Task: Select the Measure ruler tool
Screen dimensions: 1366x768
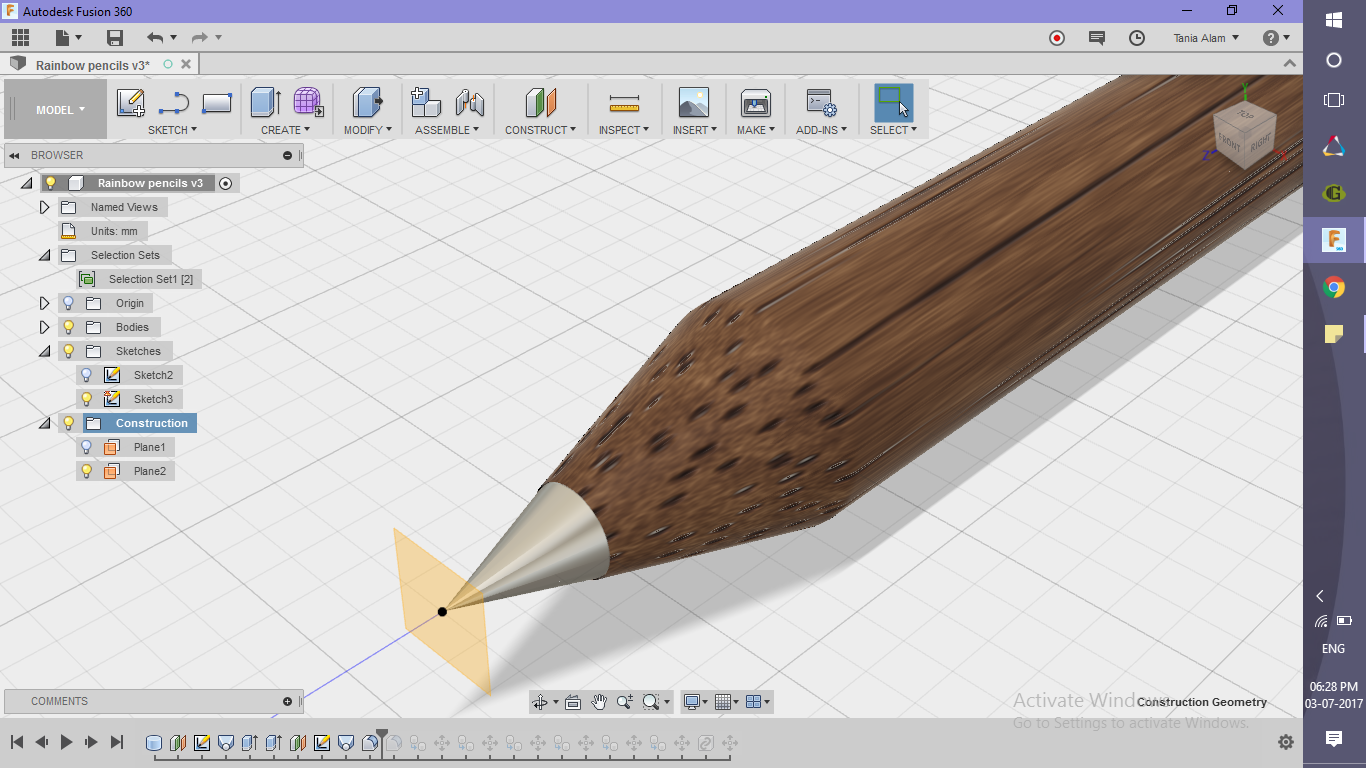Action: point(624,103)
